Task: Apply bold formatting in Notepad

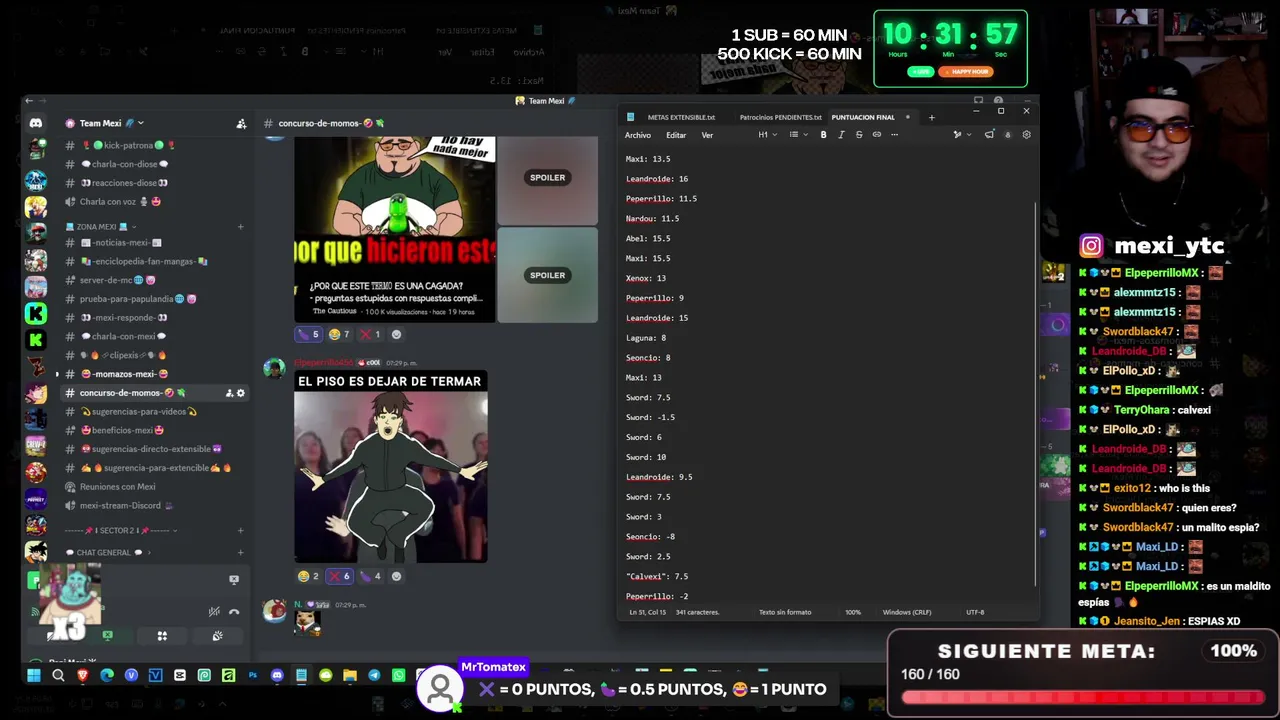Action: pyautogui.click(x=823, y=135)
